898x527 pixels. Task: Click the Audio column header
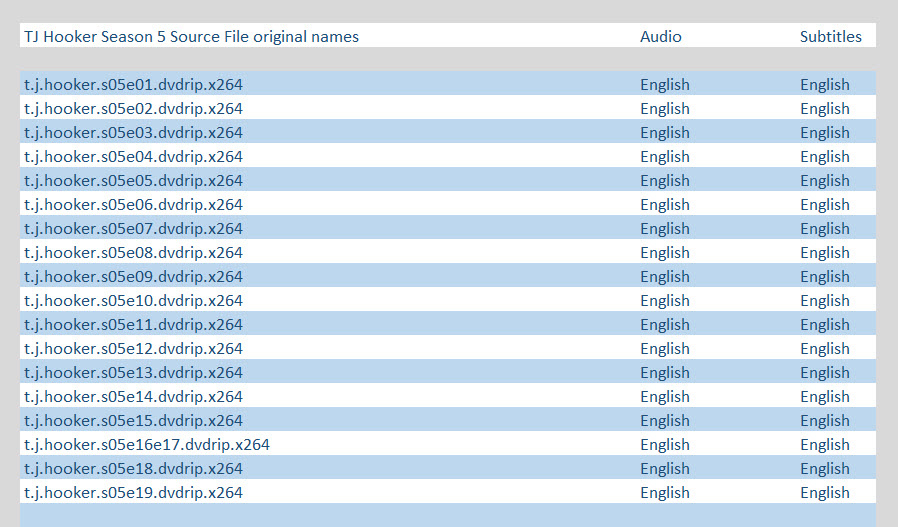660,37
